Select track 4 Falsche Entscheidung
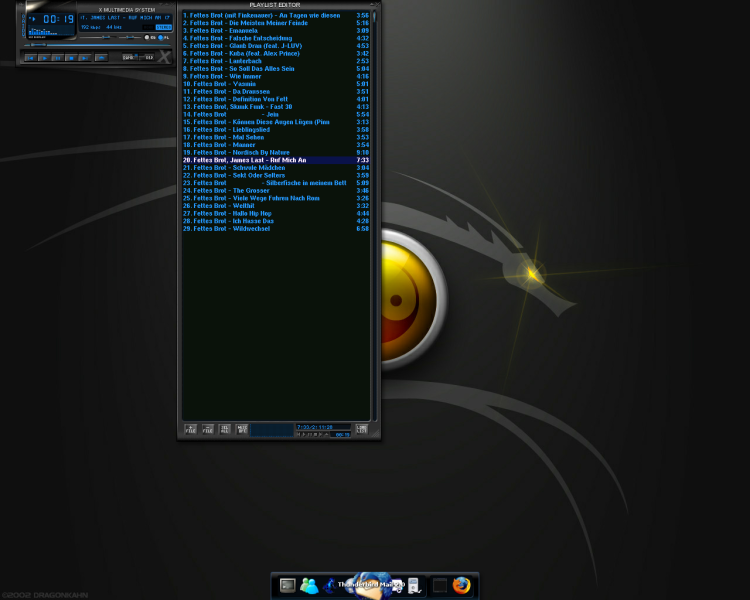Viewport: 750px width, 600px height. (276, 38)
